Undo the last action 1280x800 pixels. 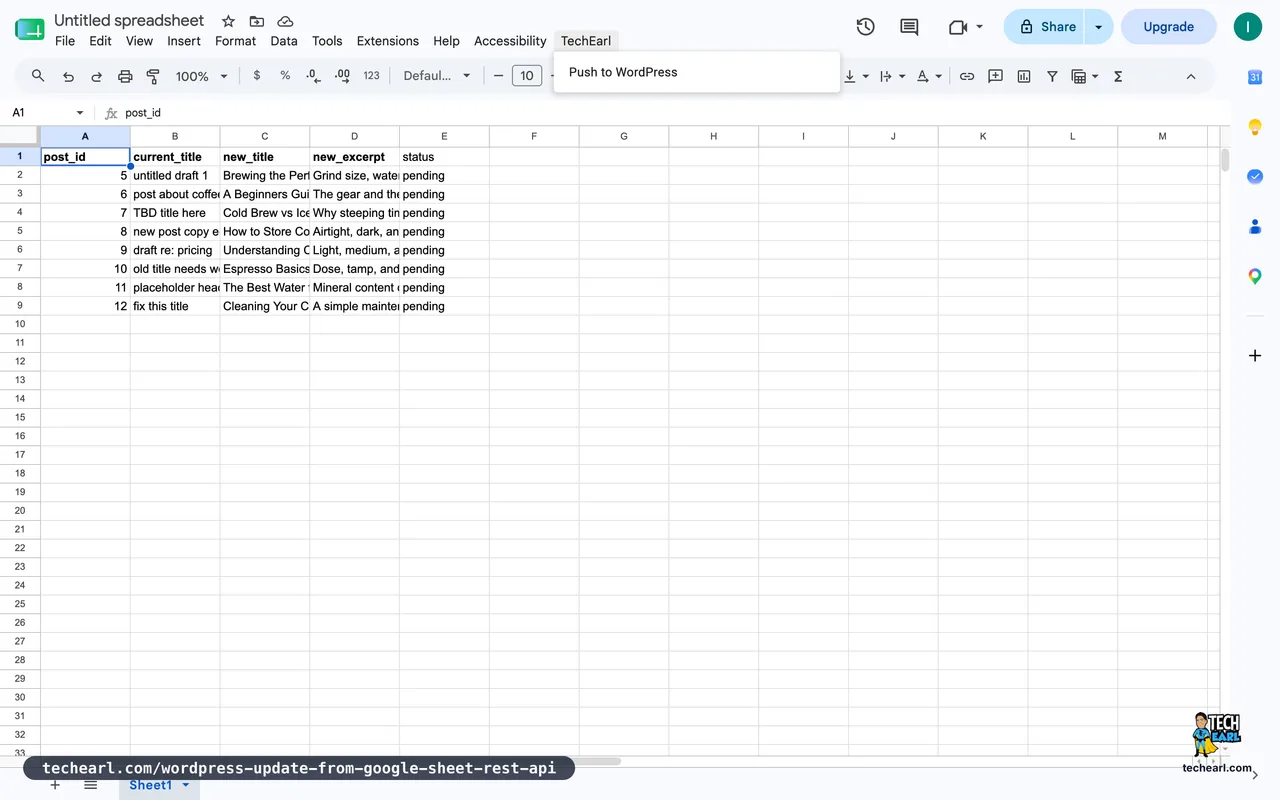(68, 76)
